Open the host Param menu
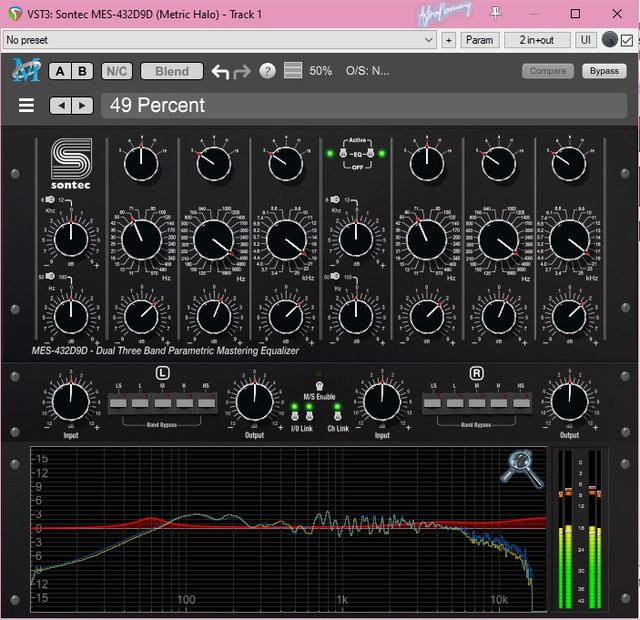Viewport: 640px width, 620px height. click(480, 40)
